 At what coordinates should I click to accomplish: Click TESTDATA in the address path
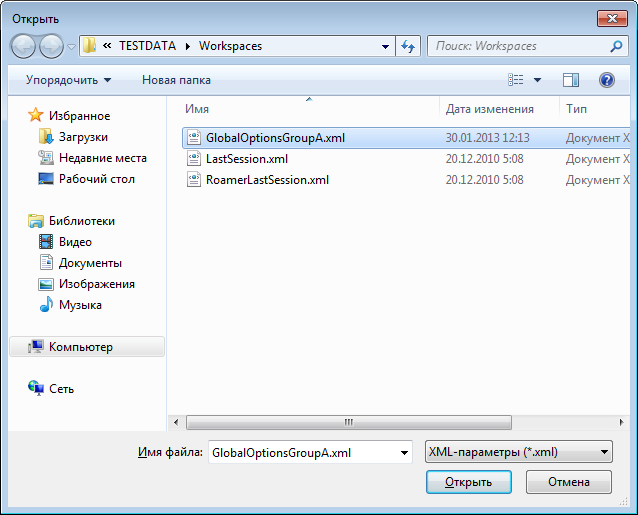147,46
